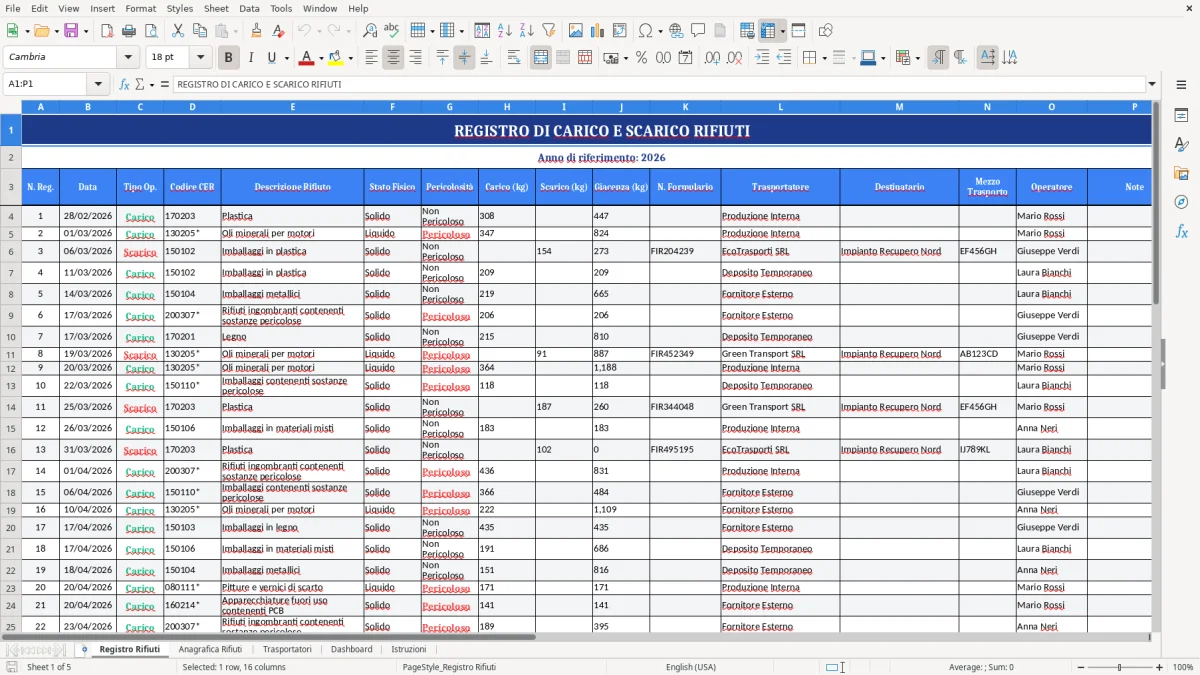Run the spelling check
Image resolution: width=1200 pixels, height=675 pixels.
pos(391,31)
